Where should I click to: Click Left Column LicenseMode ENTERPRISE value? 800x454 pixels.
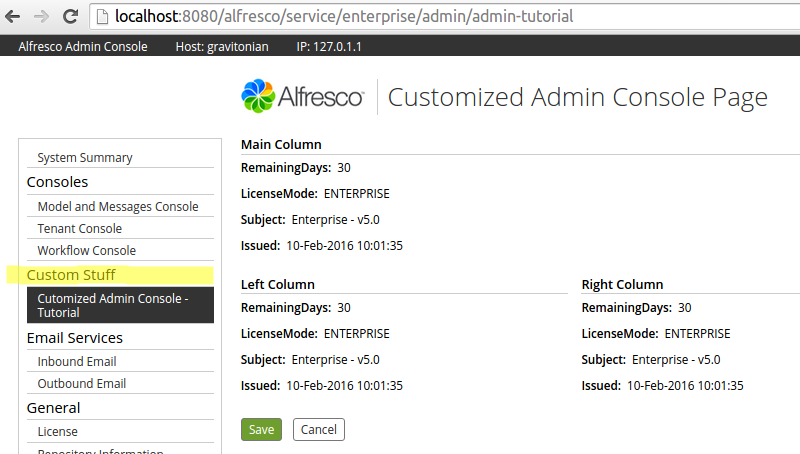tap(357, 334)
